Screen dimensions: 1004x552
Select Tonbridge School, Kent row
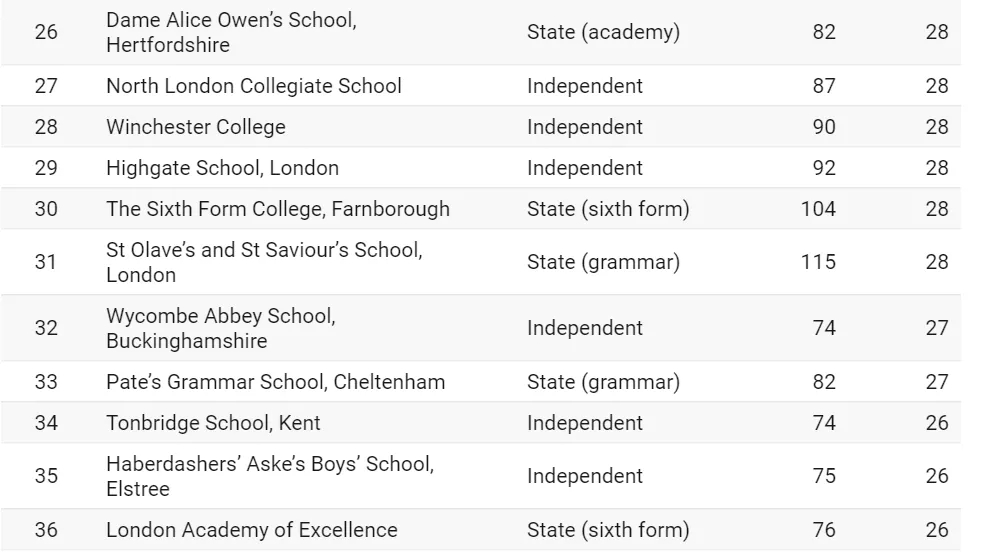(480, 423)
